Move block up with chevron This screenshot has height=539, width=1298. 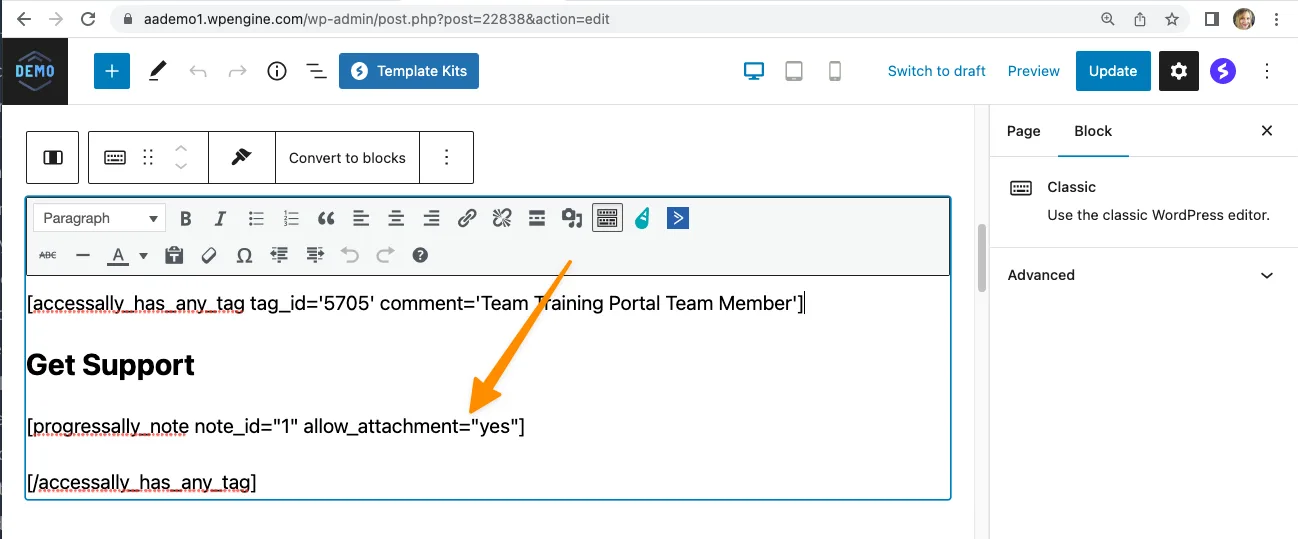(x=181, y=147)
